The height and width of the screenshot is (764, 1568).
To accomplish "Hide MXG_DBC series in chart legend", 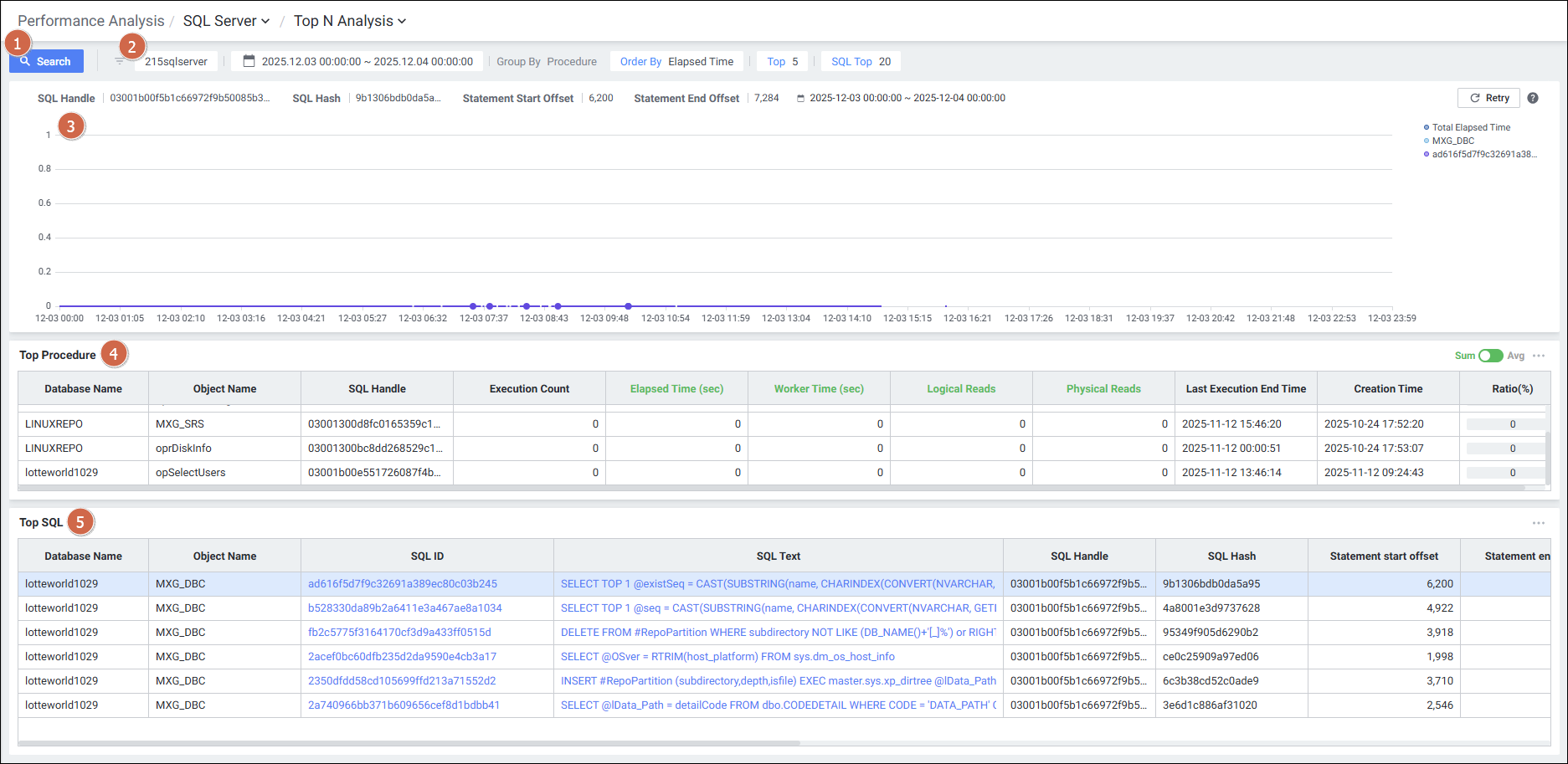I will pyautogui.click(x=1452, y=141).
